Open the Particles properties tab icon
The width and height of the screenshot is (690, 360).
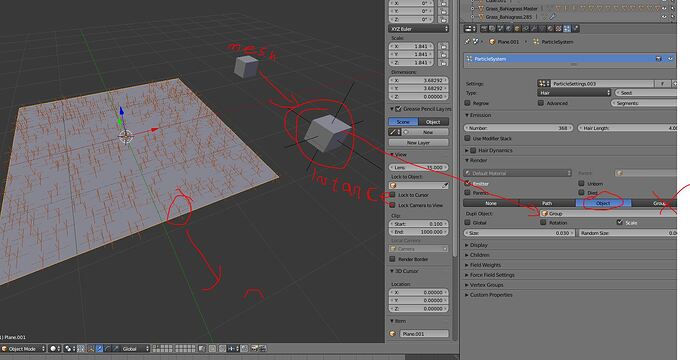pyautogui.click(x=567, y=29)
